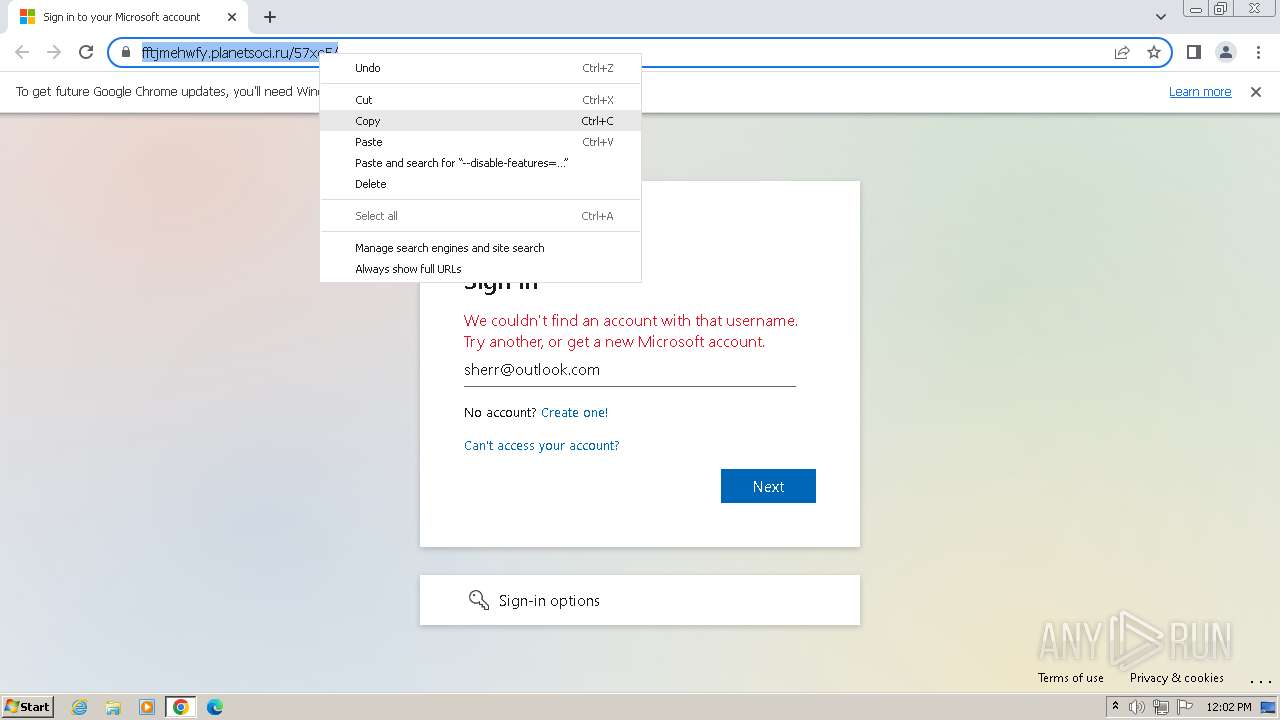Show hidden tray icons arrow
This screenshot has width=1280, height=720.
pyautogui.click(x=1115, y=707)
